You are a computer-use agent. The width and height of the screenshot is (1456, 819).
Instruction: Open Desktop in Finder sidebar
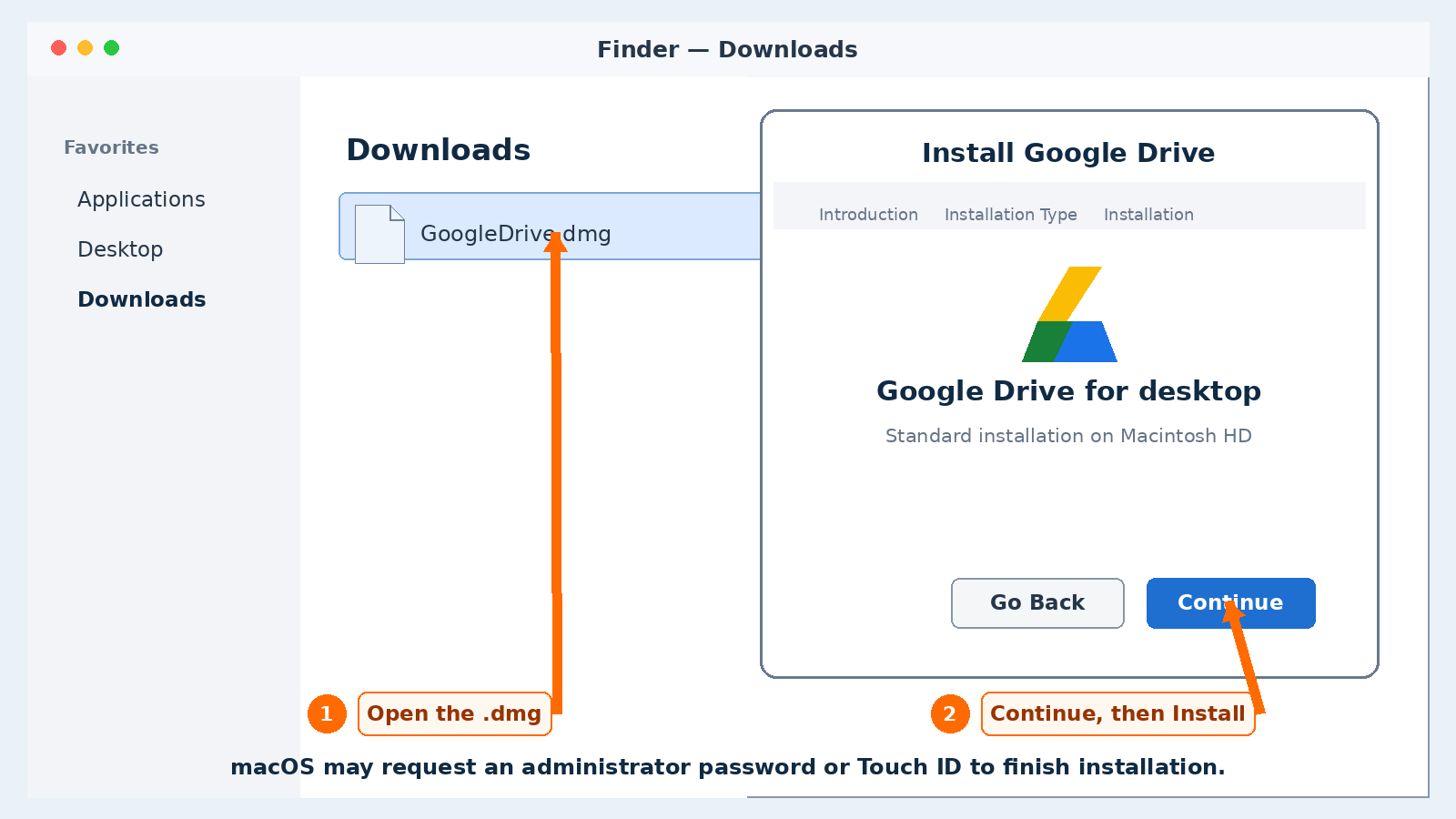pyautogui.click(x=120, y=249)
